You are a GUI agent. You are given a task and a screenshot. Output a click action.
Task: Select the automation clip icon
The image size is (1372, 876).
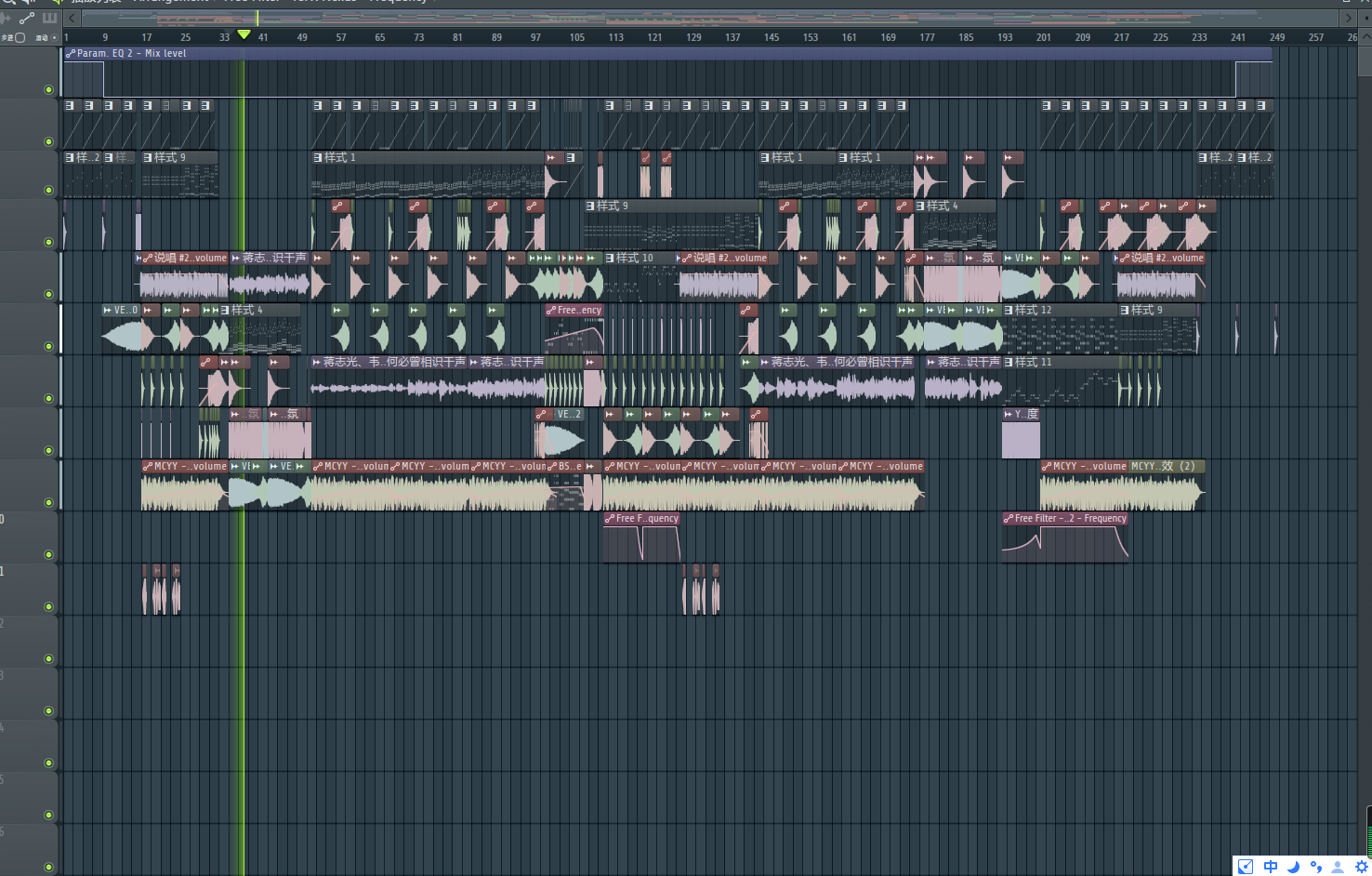pos(27,18)
